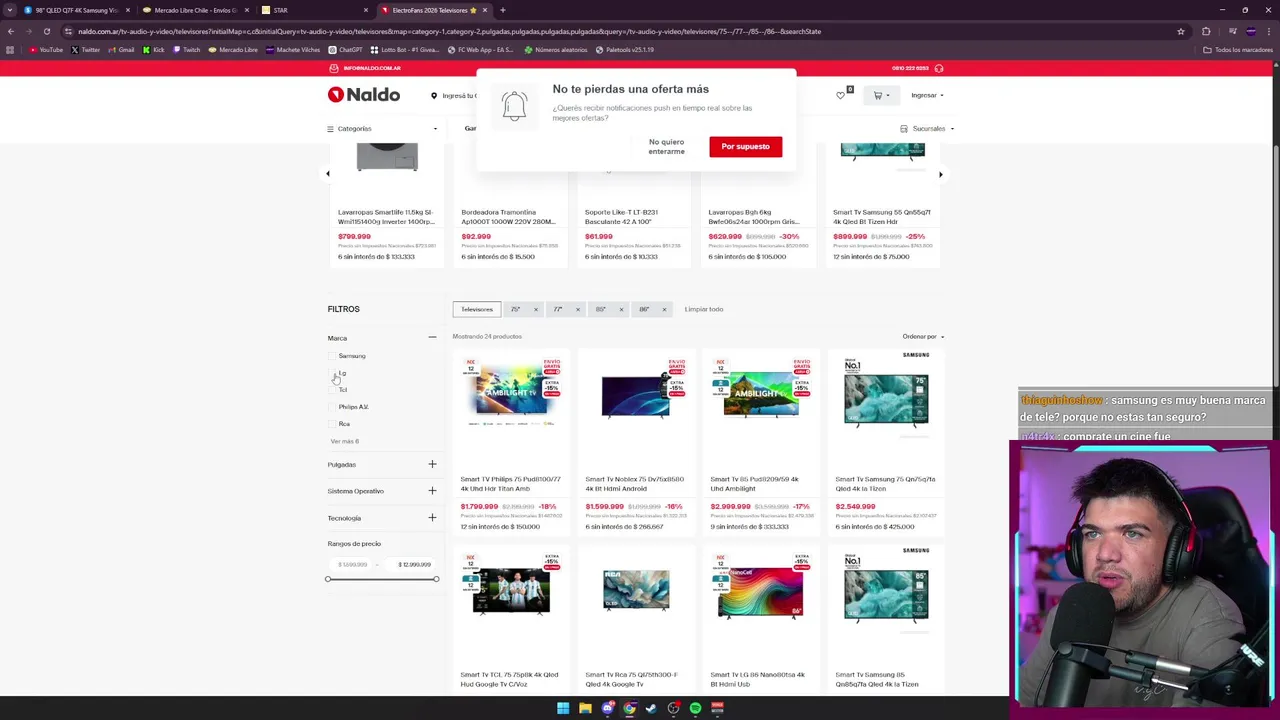Switch to the Mercado Libre Chile tab

pyautogui.click(x=194, y=10)
